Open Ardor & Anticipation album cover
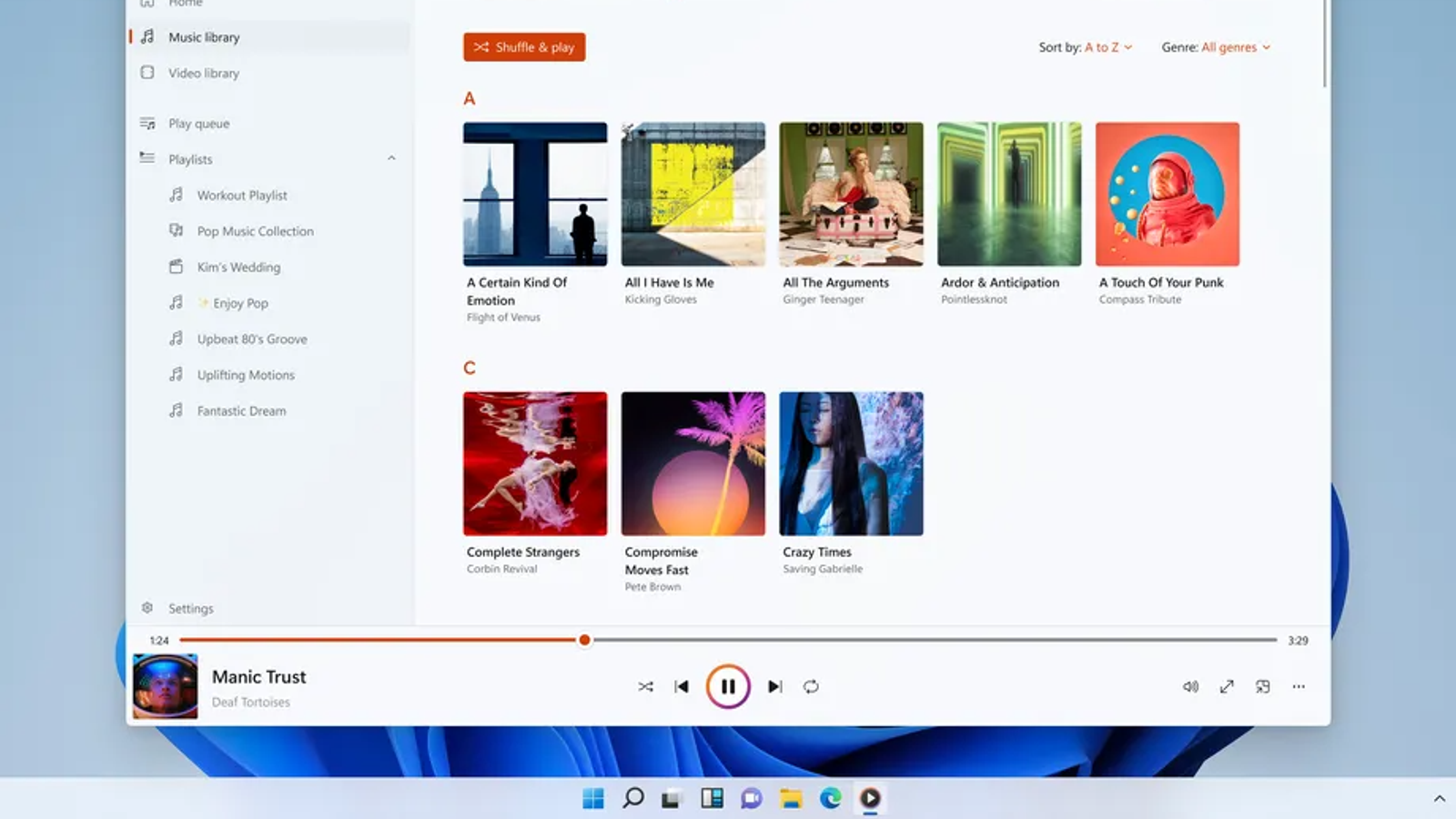This screenshot has width=1456, height=819. (x=1009, y=194)
